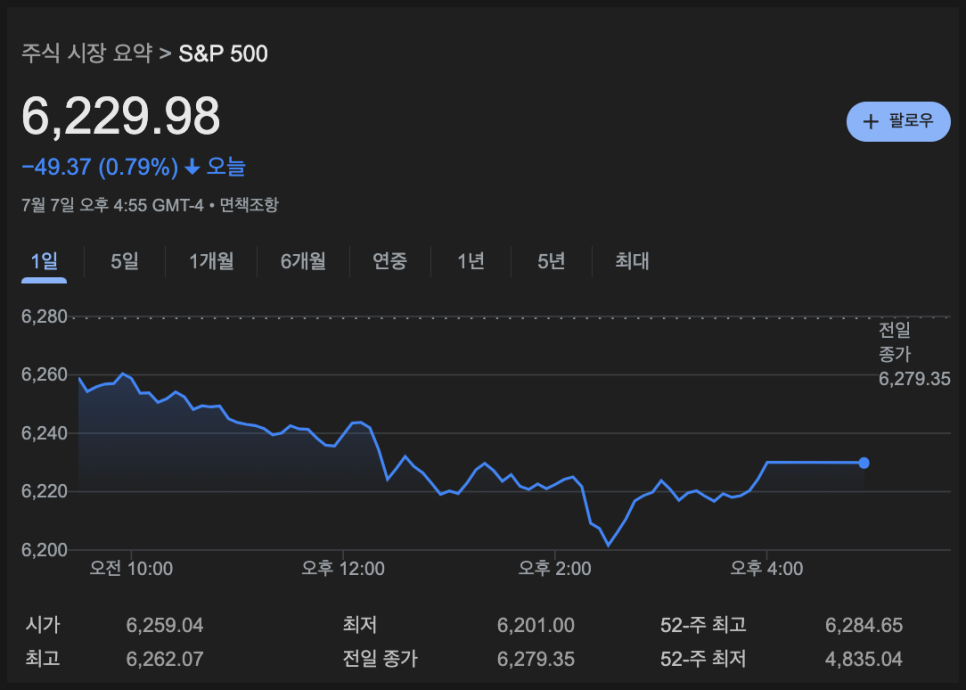
Task: Click the down arrow icon next to 오늘
Action: click(x=192, y=166)
